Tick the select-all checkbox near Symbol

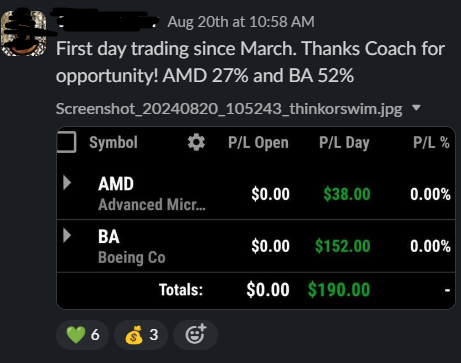pyautogui.click(x=67, y=142)
